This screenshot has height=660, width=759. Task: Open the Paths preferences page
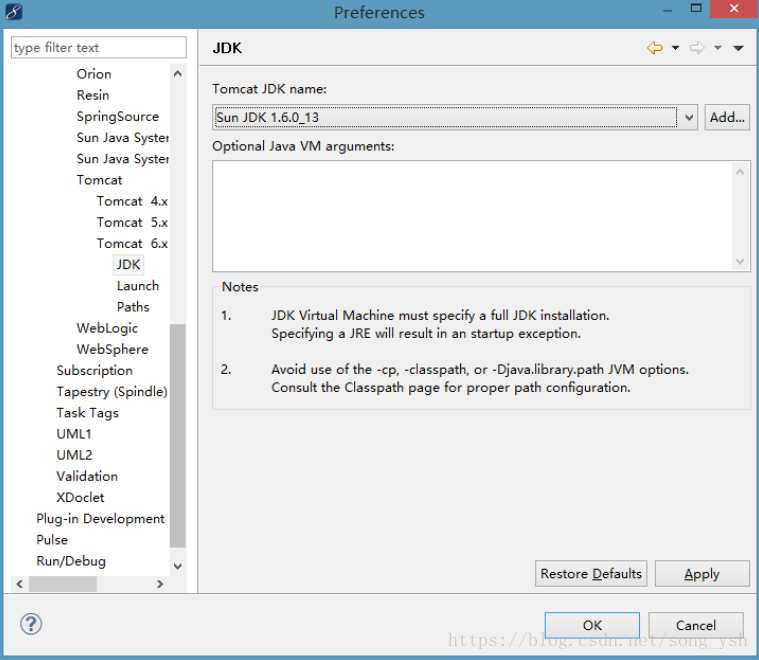coord(133,307)
